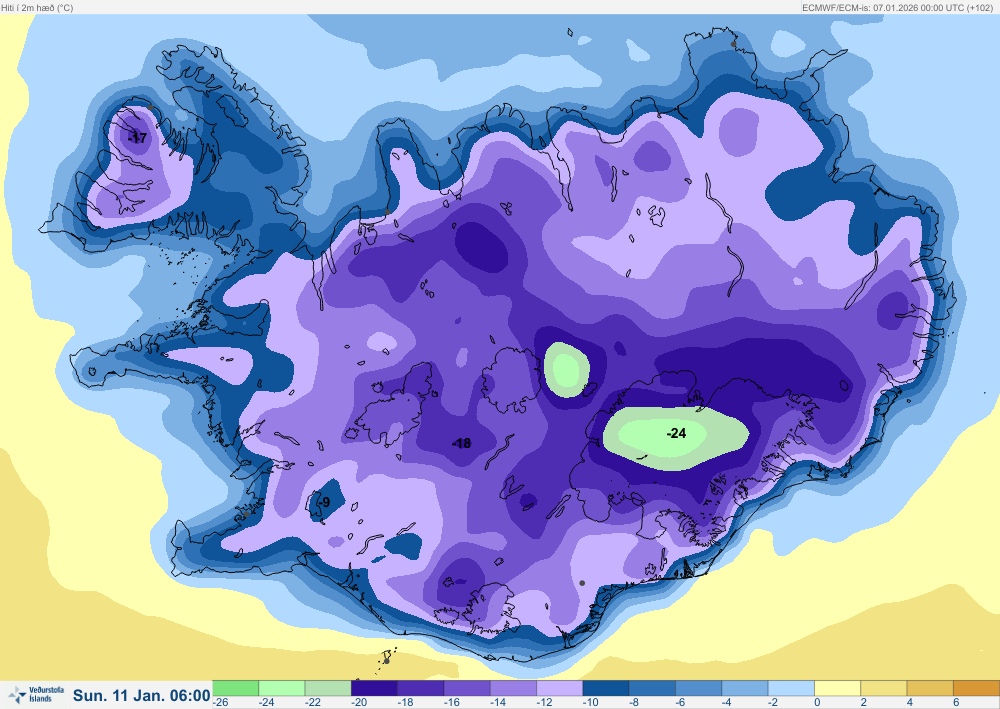Select the legend swatch between -18 and -16
This screenshot has height=709, width=1000.
(x=420, y=688)
